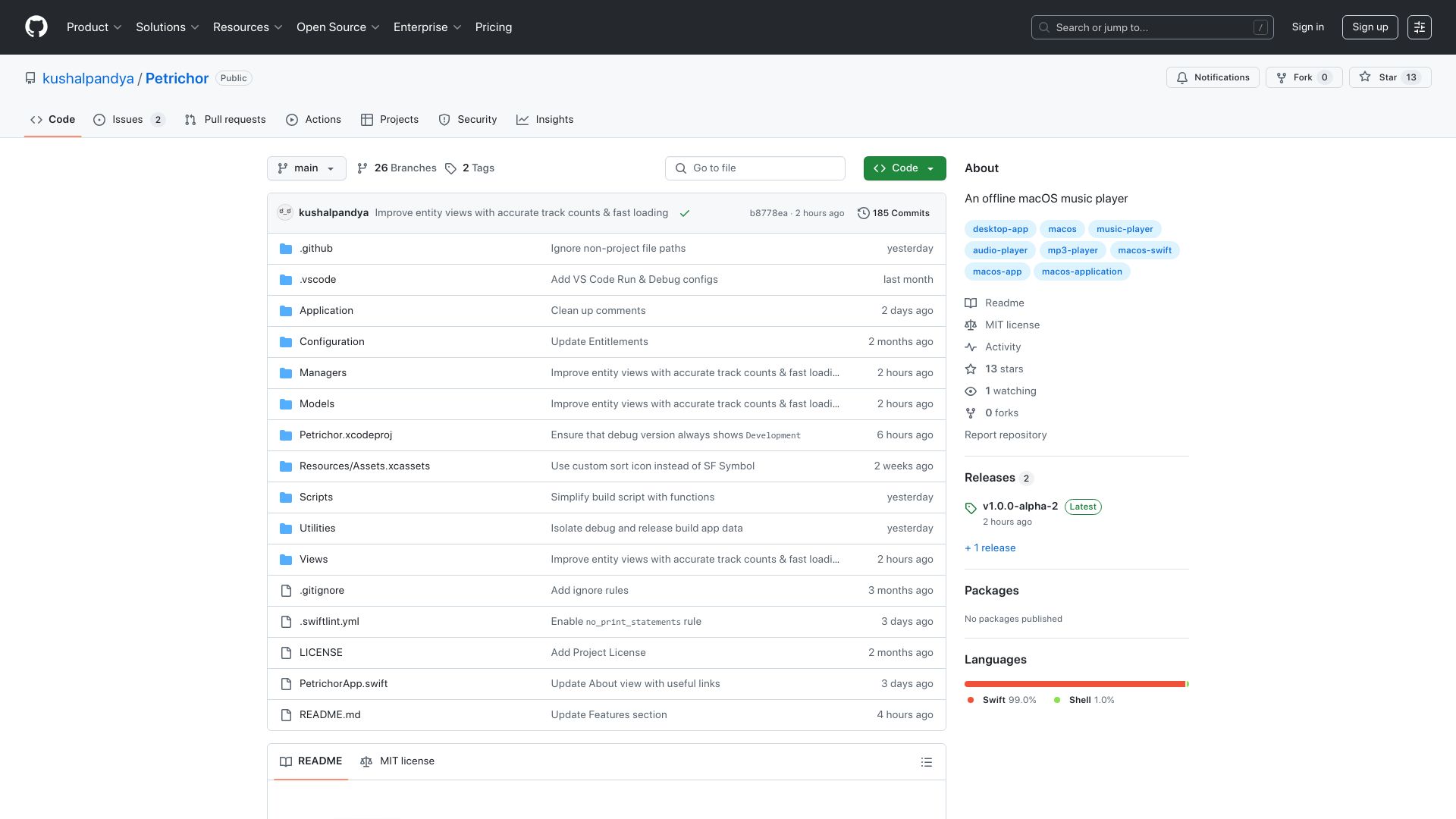The image size is (1456, 819).
Task: Click the Search or jump to field
Action: pos(1152,27)
